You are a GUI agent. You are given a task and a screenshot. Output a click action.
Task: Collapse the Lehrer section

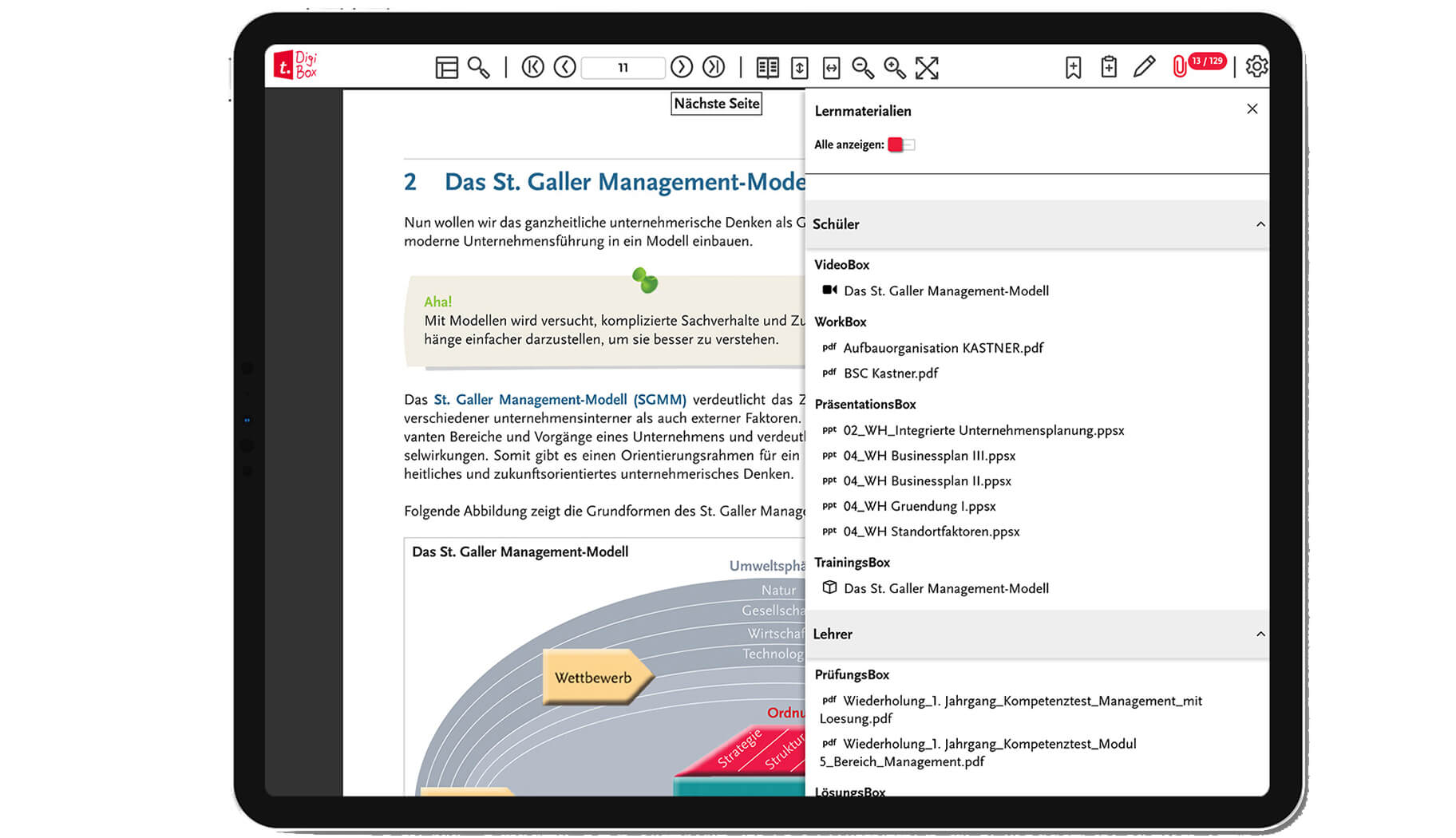coord(1261,634)
